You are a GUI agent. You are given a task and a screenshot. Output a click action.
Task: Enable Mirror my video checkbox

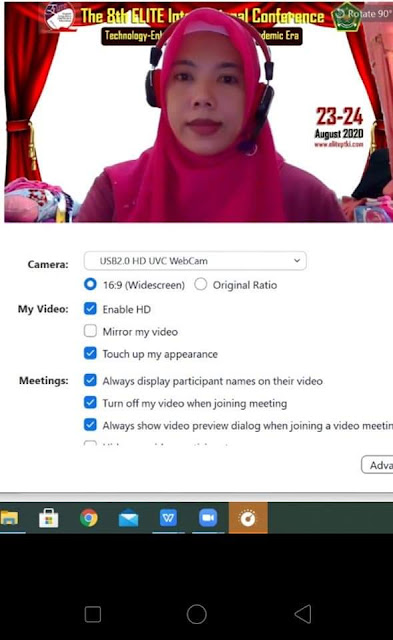[90, 331]
